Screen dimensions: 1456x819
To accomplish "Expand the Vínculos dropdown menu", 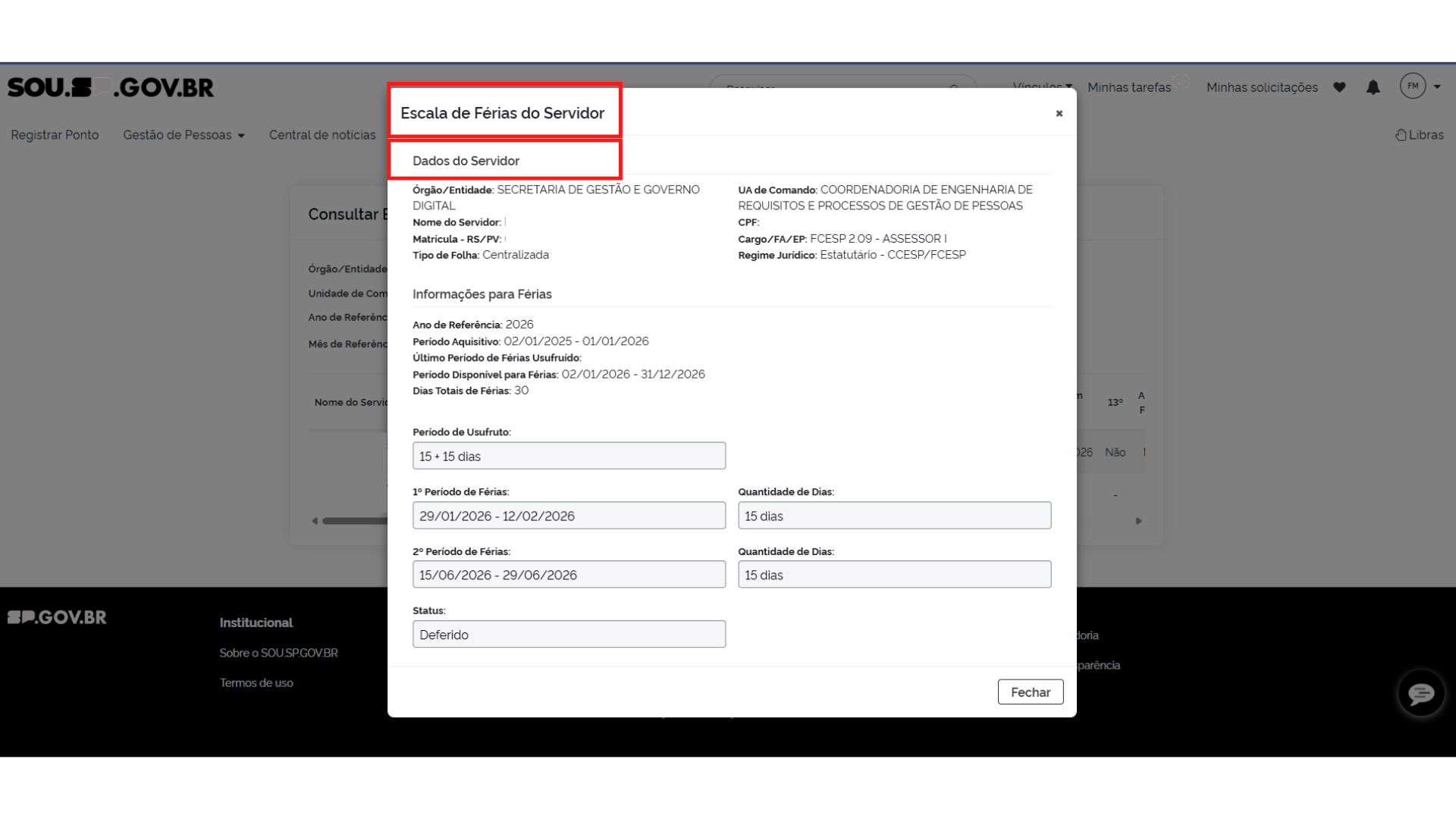I will pos(1042,83).
